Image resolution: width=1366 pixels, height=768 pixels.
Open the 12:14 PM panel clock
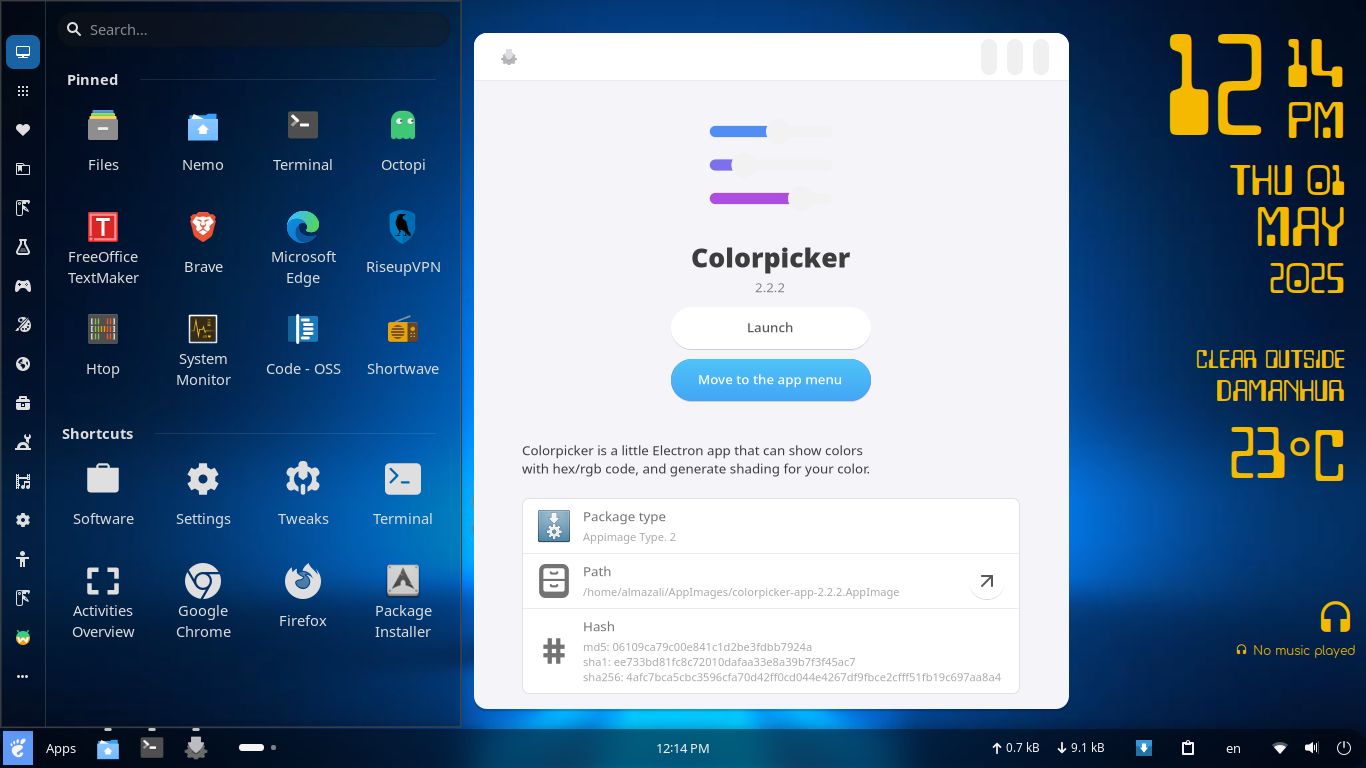(683, 748)
